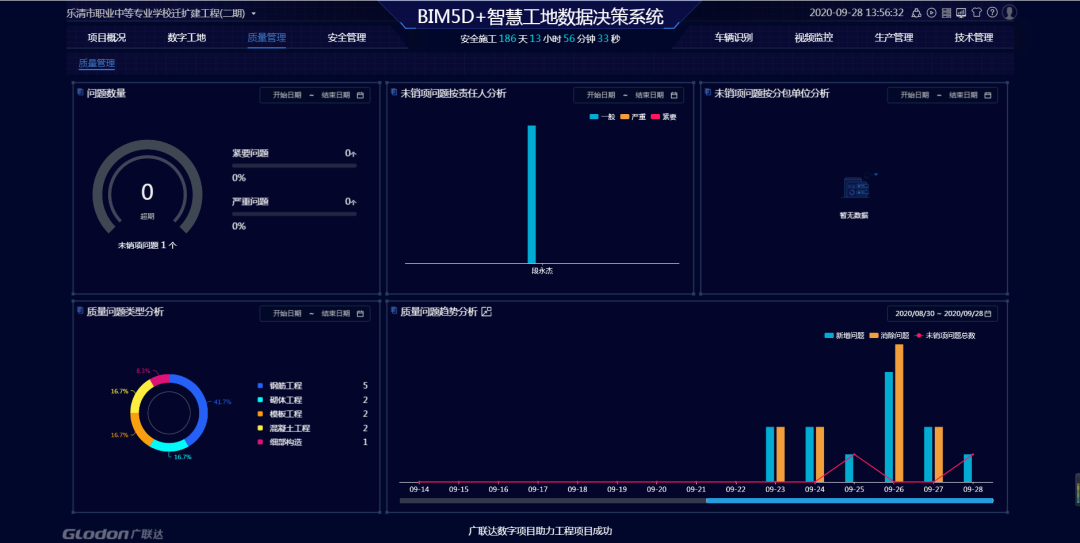This screenshot has width=1080, height=543.
Task: Click the 2020-09-28 13:56:32 datetime display
Action: [x=856, y=12]
